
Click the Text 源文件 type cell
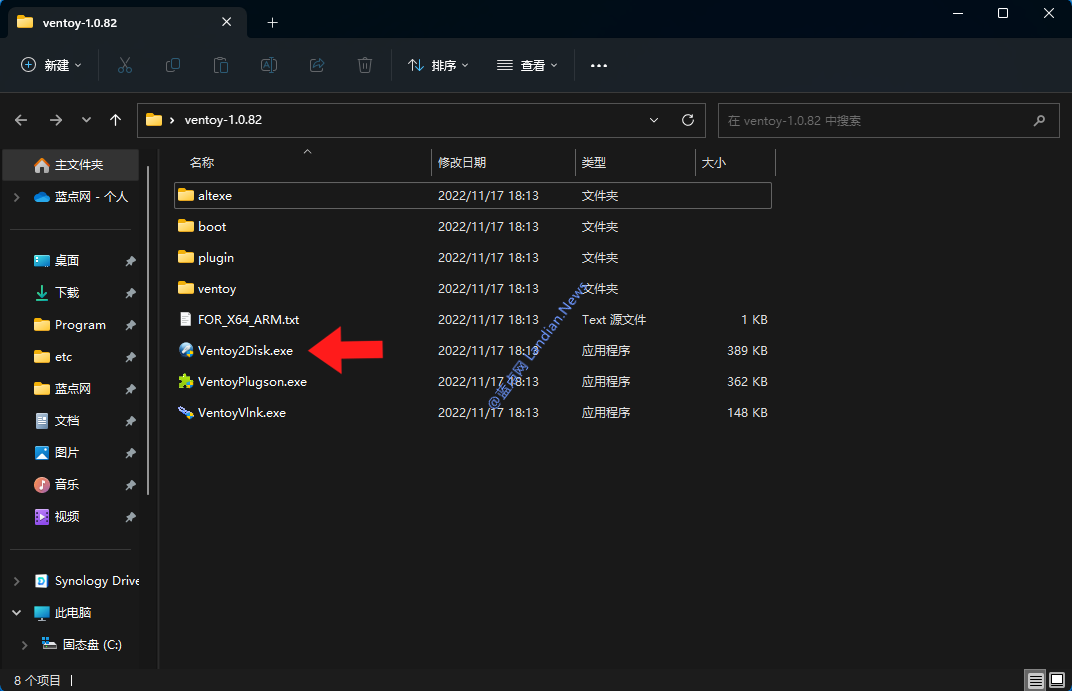[x=614, y=319]
